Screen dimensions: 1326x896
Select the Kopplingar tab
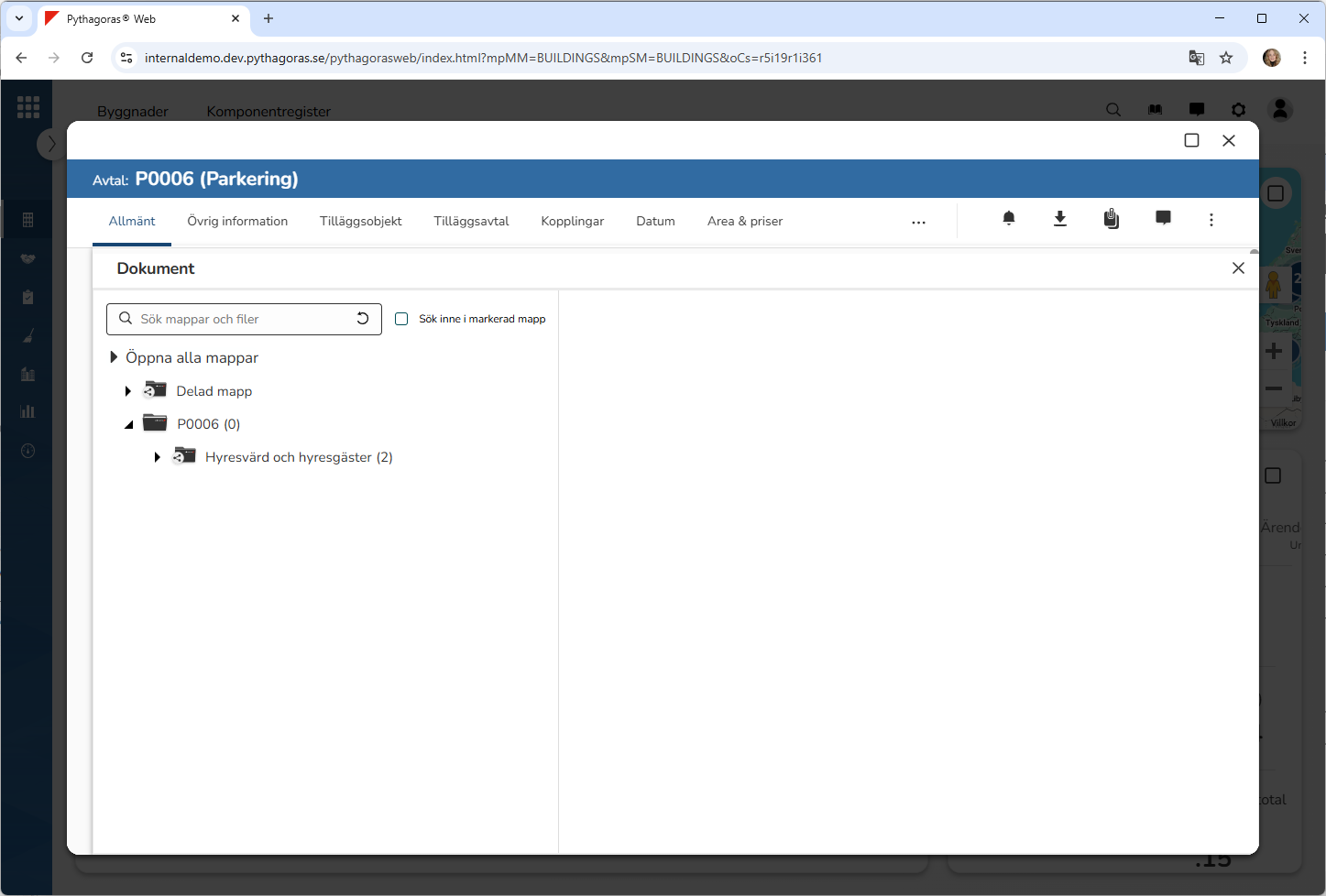(572, 222)
